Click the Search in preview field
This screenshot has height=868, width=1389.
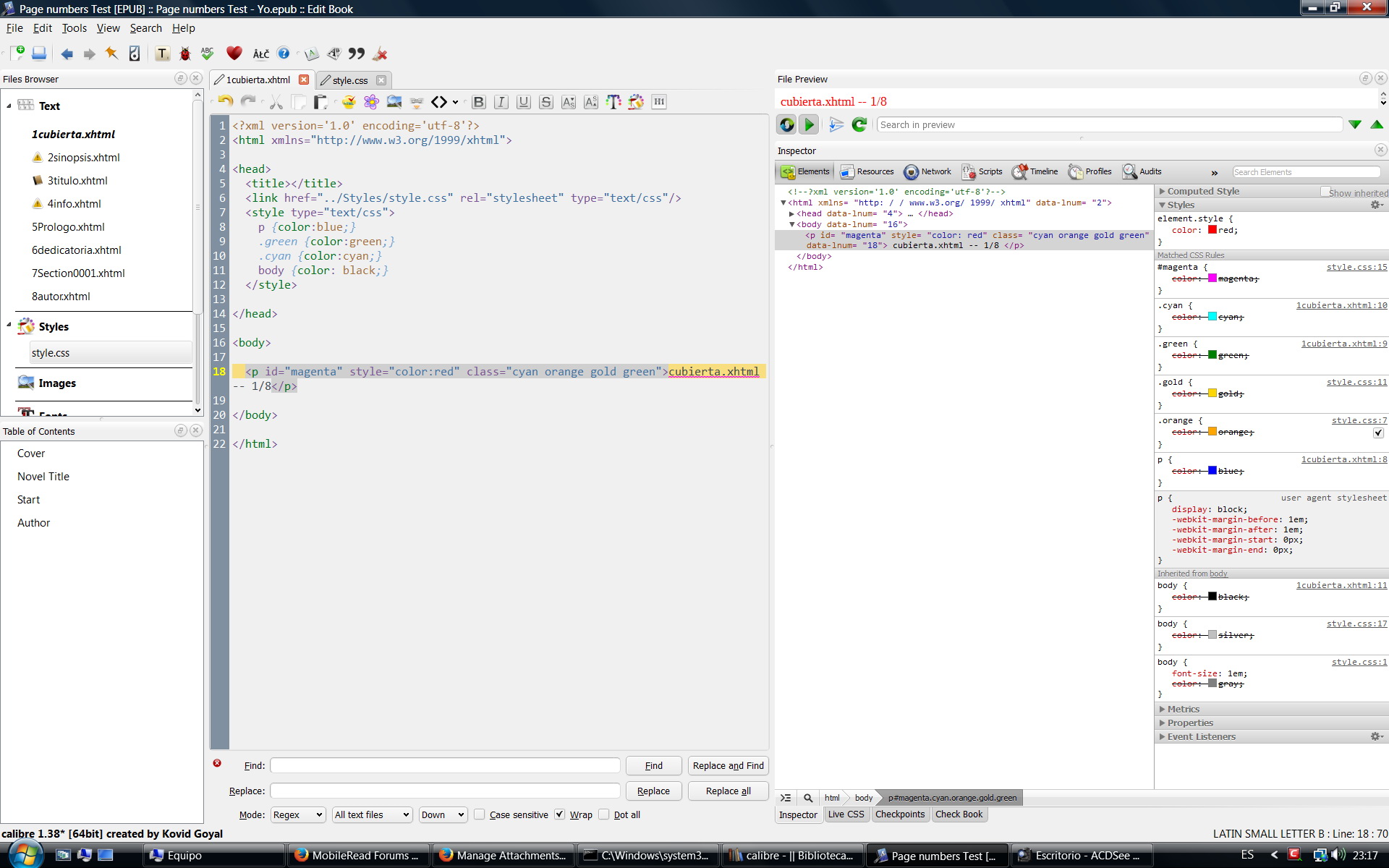coord(1109,124)
